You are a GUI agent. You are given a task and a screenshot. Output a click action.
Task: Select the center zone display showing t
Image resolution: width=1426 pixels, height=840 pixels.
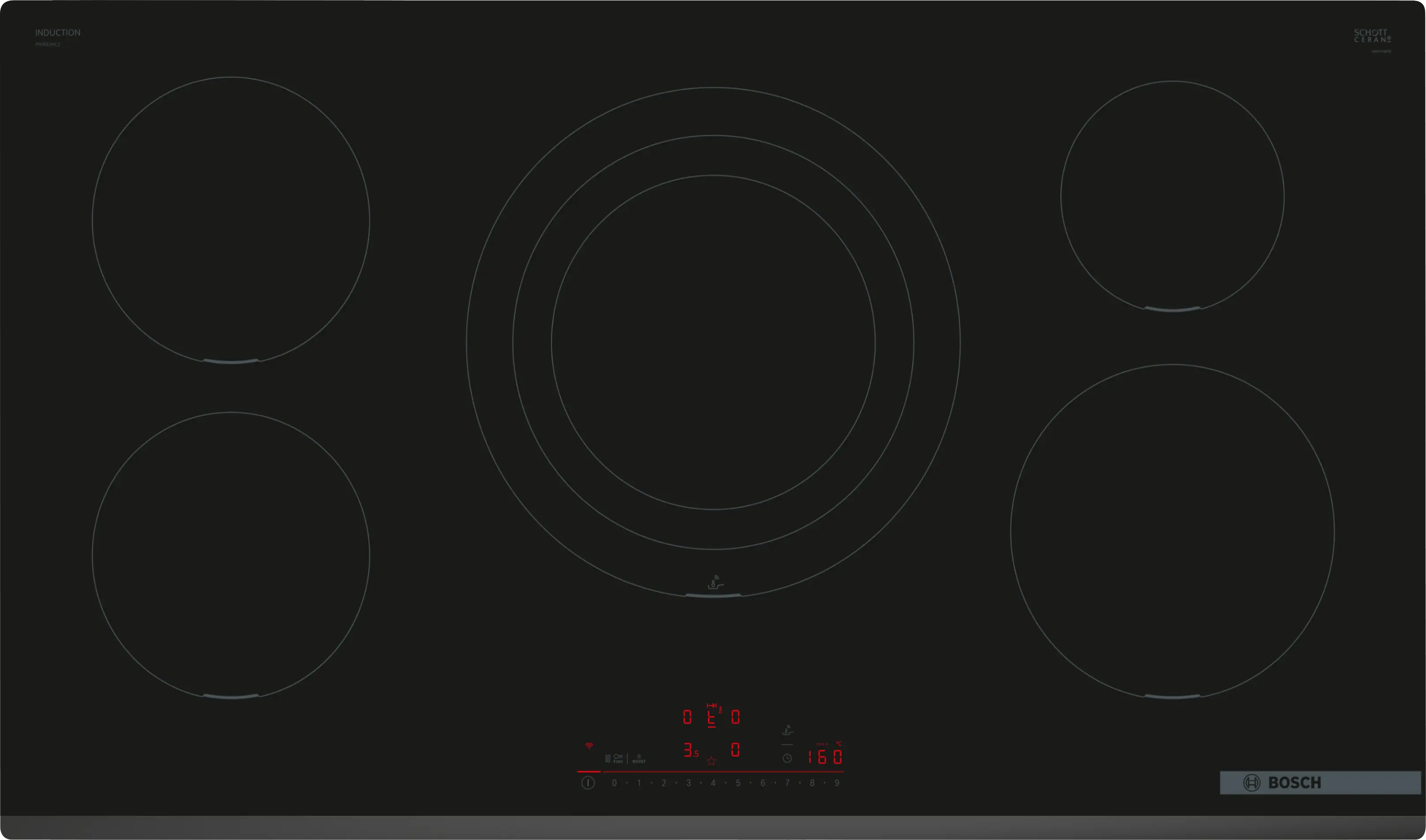tap(711, 718)
